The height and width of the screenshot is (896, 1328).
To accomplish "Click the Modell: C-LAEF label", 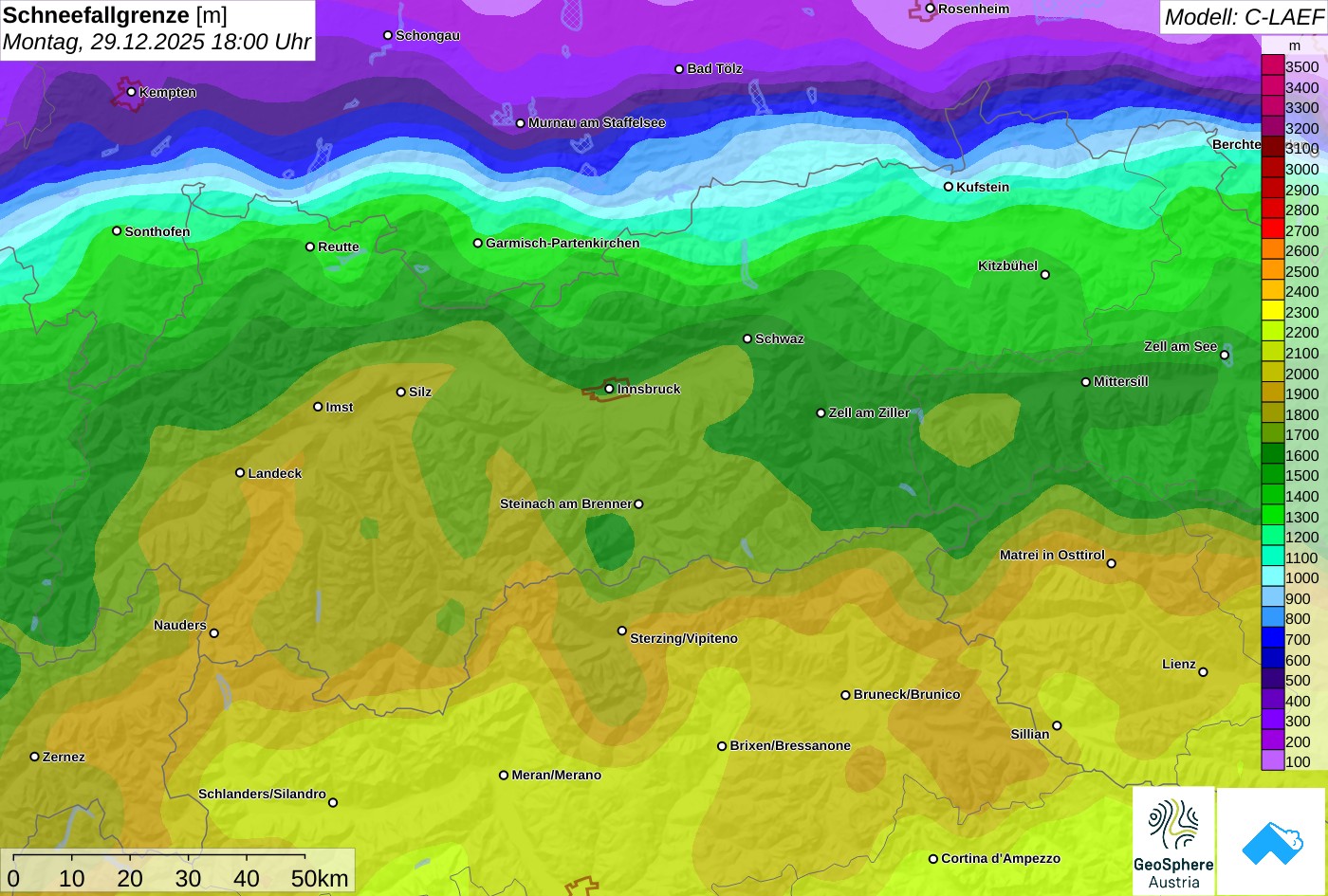I will pos(1244,17).
